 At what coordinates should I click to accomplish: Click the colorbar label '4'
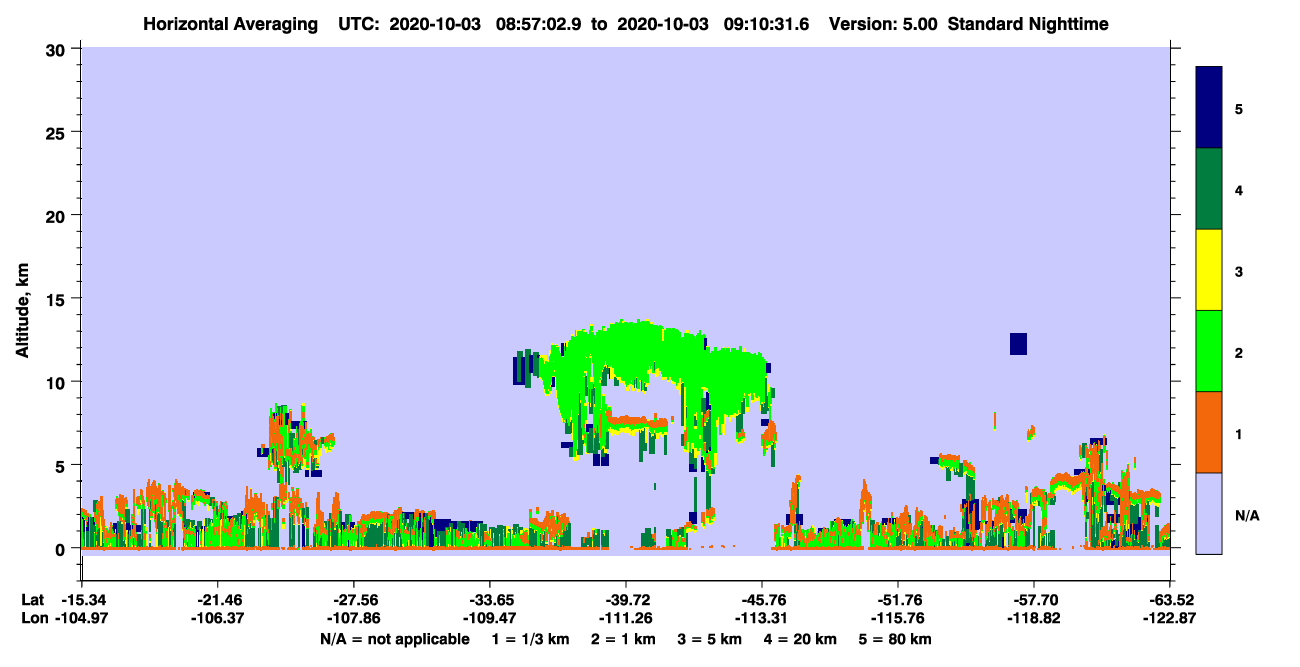[1239, 189]
